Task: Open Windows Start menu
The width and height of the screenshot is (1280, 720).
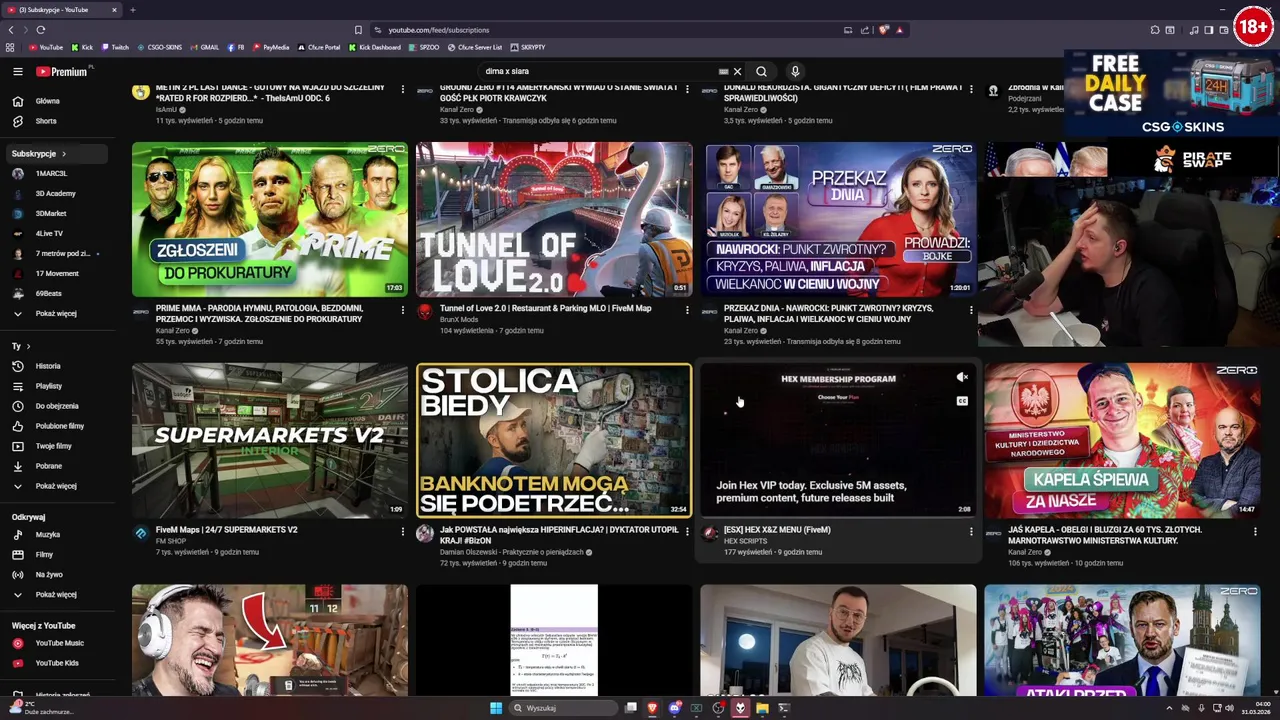Action: 495,708
